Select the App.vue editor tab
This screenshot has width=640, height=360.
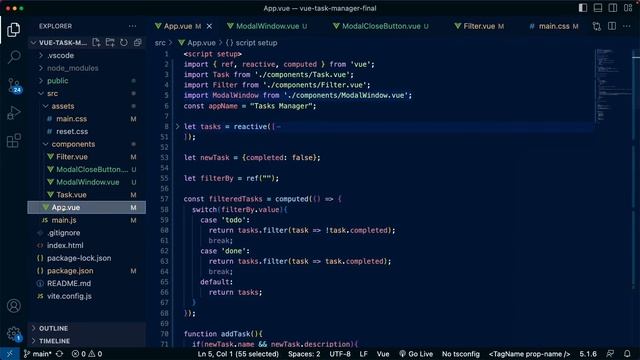[x=178, y=26]
